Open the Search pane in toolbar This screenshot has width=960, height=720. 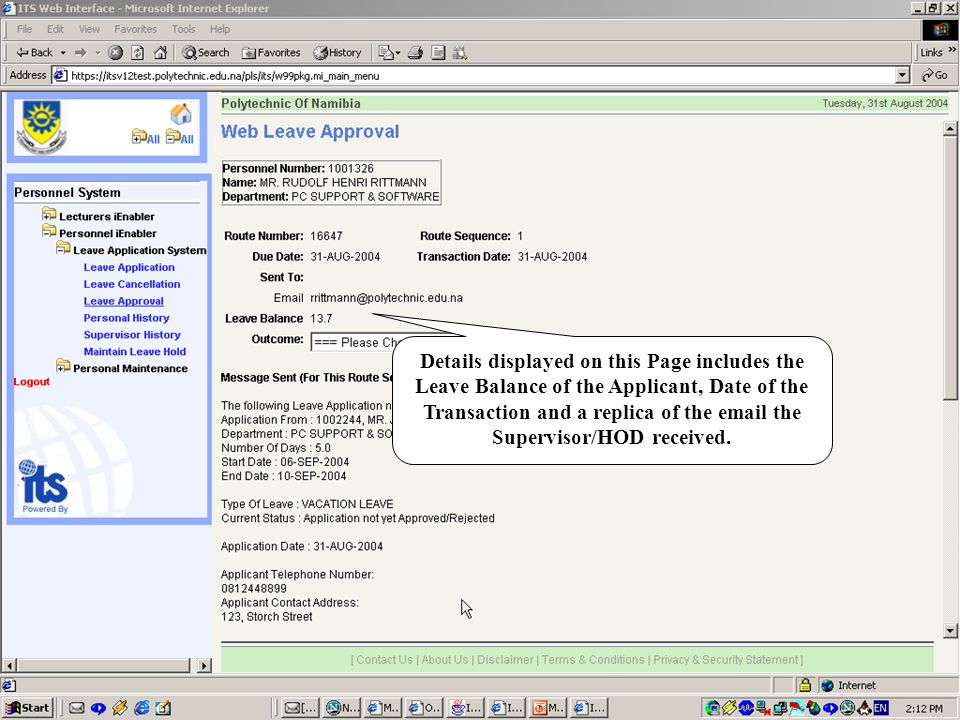click(x=206, y=53)
